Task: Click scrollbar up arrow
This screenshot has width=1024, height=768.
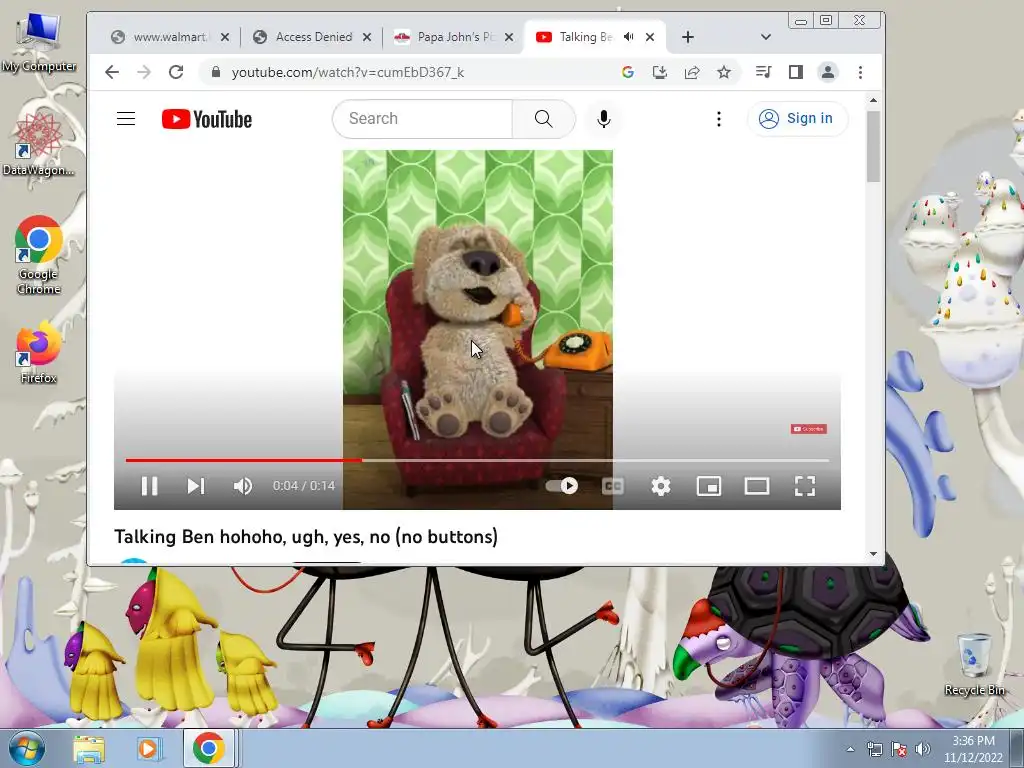Action: (874, 100)
